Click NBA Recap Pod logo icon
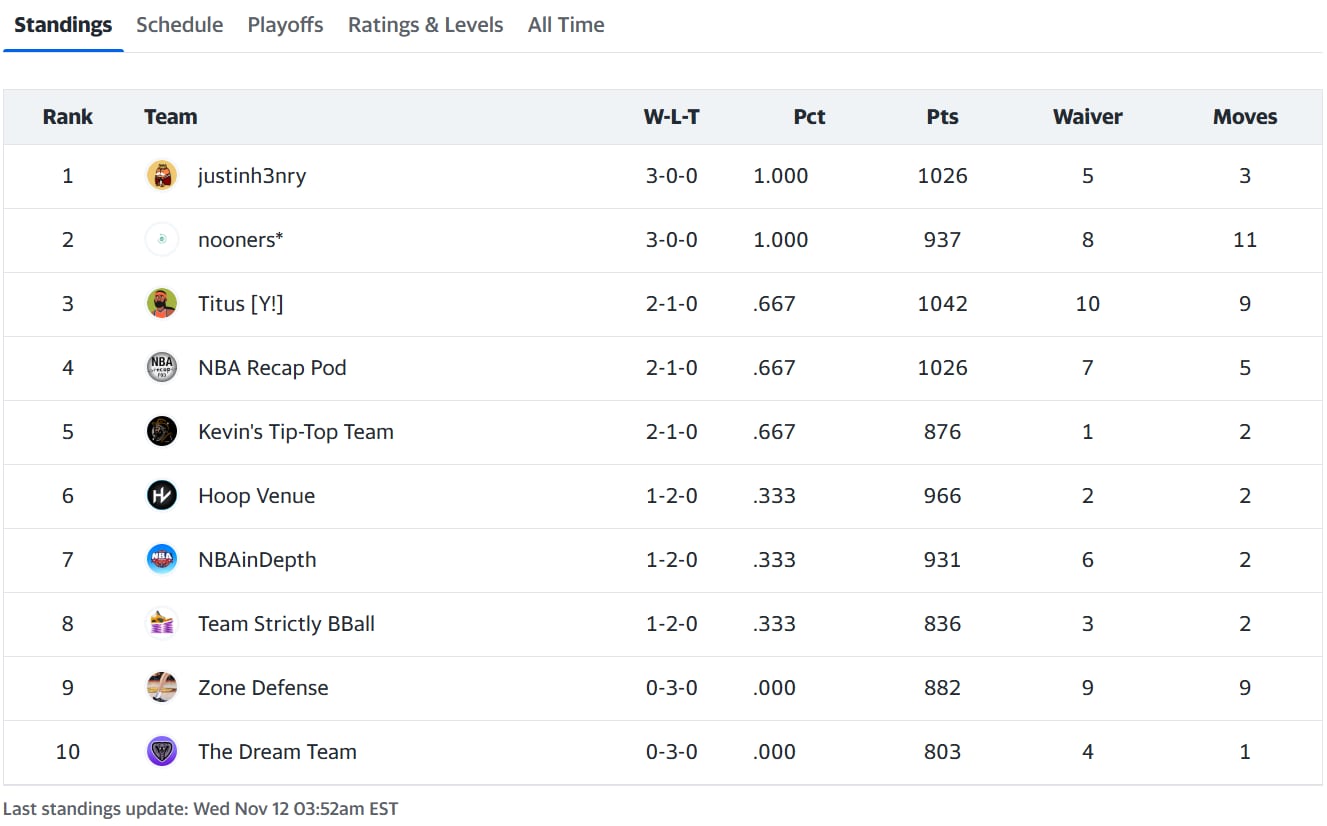The image size is (1327, 826). click(162, 368)
